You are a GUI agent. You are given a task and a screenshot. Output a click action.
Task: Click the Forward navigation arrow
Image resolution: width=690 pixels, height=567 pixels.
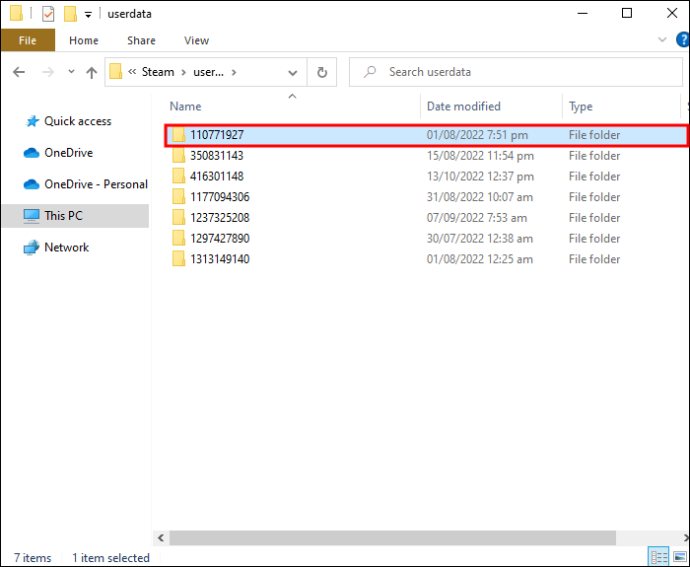48,72
